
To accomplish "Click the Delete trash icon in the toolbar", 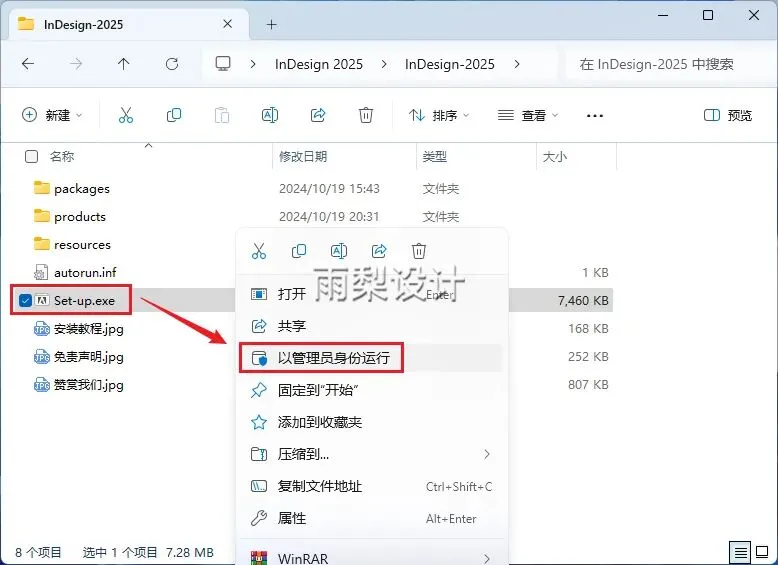I will (366, 116).
